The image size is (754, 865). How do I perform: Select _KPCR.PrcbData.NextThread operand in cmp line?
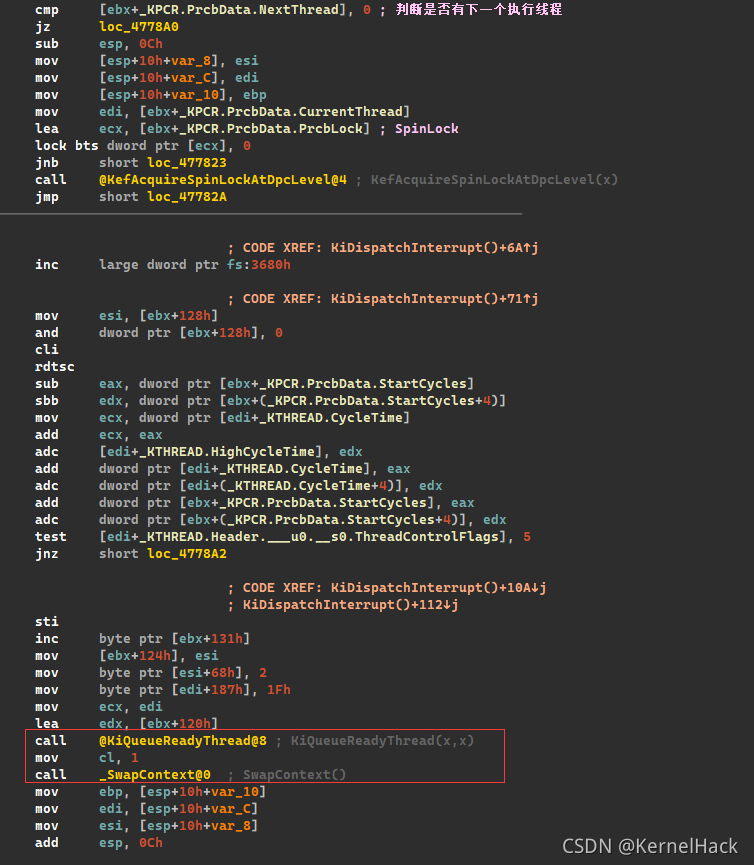click(223, 9)
